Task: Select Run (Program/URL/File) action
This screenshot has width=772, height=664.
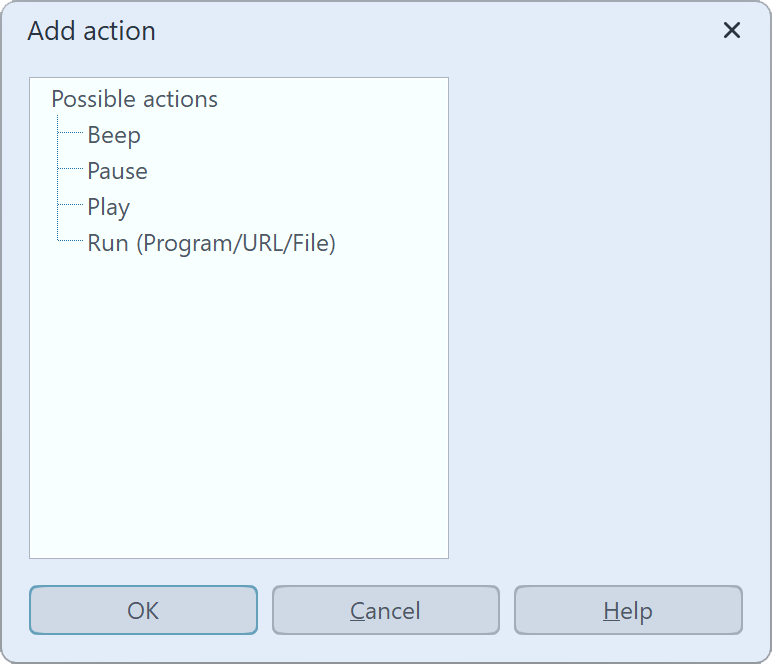Action: (211, 243)
